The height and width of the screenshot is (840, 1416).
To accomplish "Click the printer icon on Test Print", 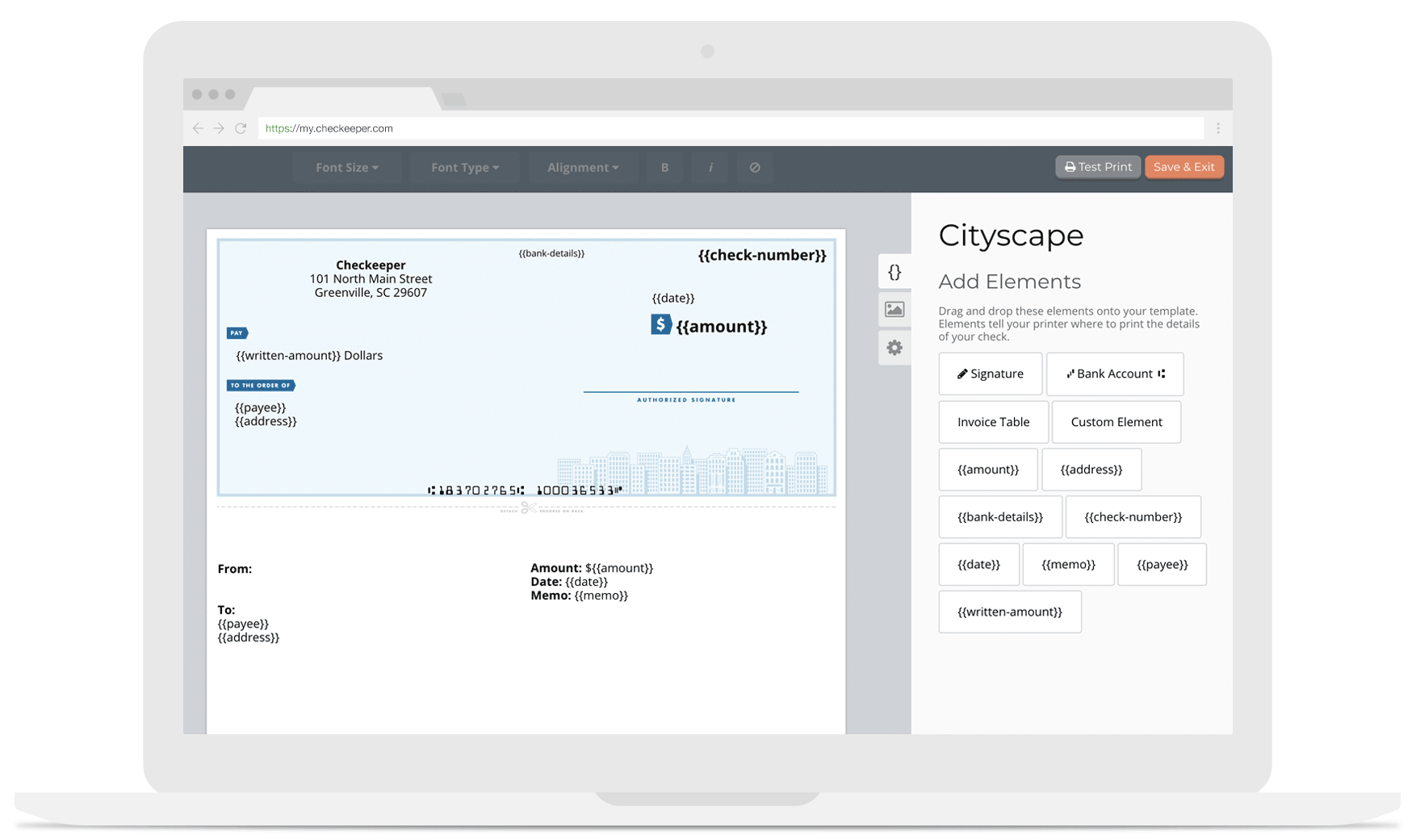I will pyautogui.click(x=1070, y=166).
